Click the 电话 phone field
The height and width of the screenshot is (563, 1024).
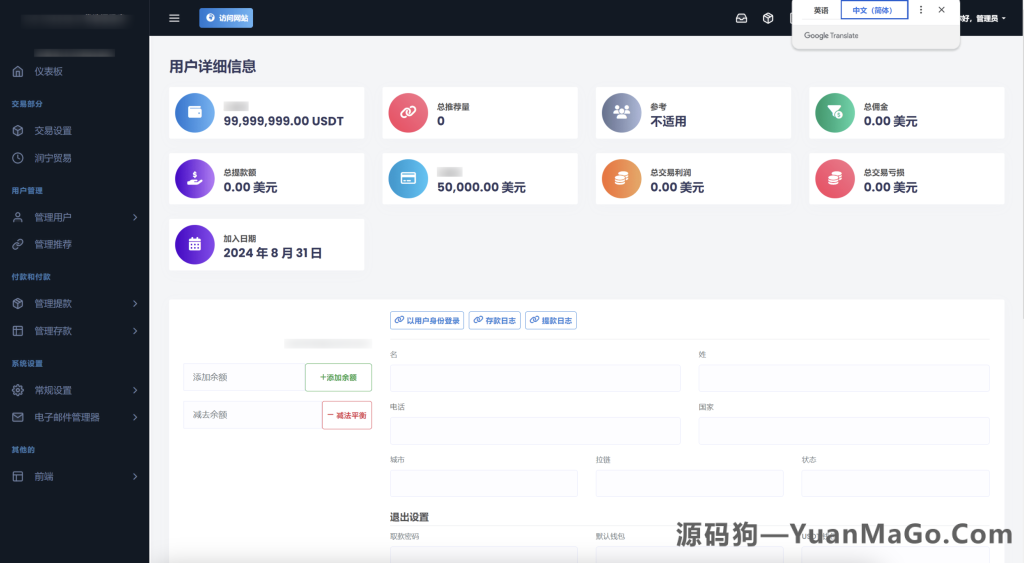tap(536, 431)
